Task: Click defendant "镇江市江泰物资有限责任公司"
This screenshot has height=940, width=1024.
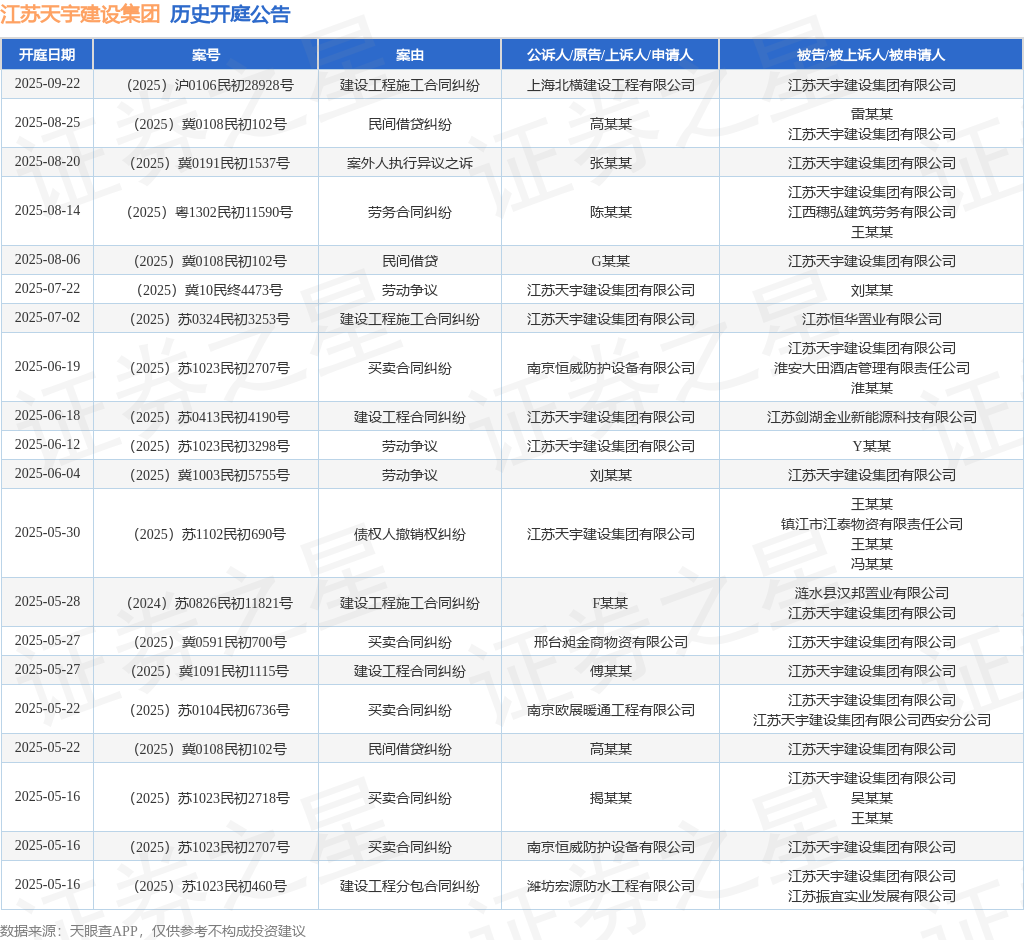Action: coord(872,525)
